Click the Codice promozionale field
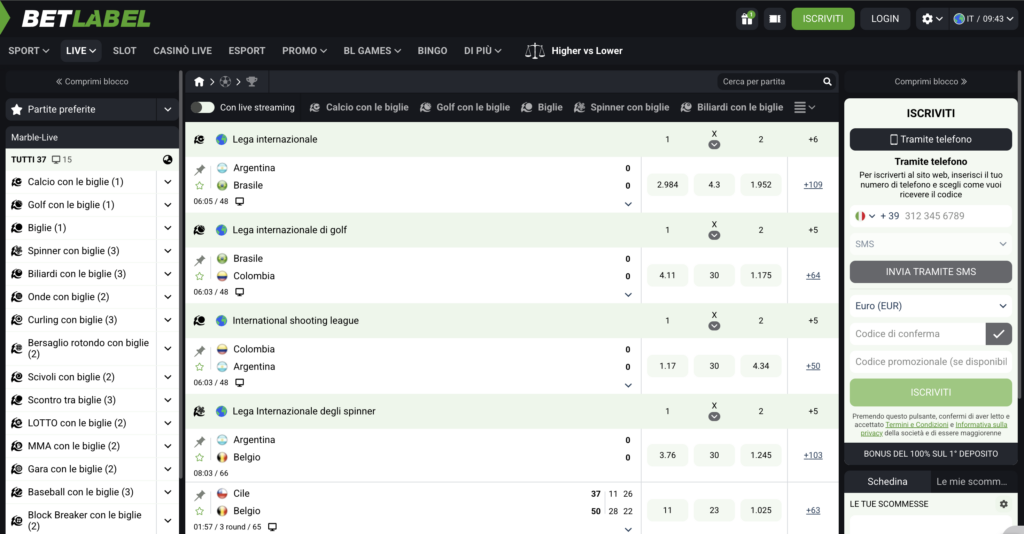The height and width of the screenshot is (534, 1024). [931, 362]
